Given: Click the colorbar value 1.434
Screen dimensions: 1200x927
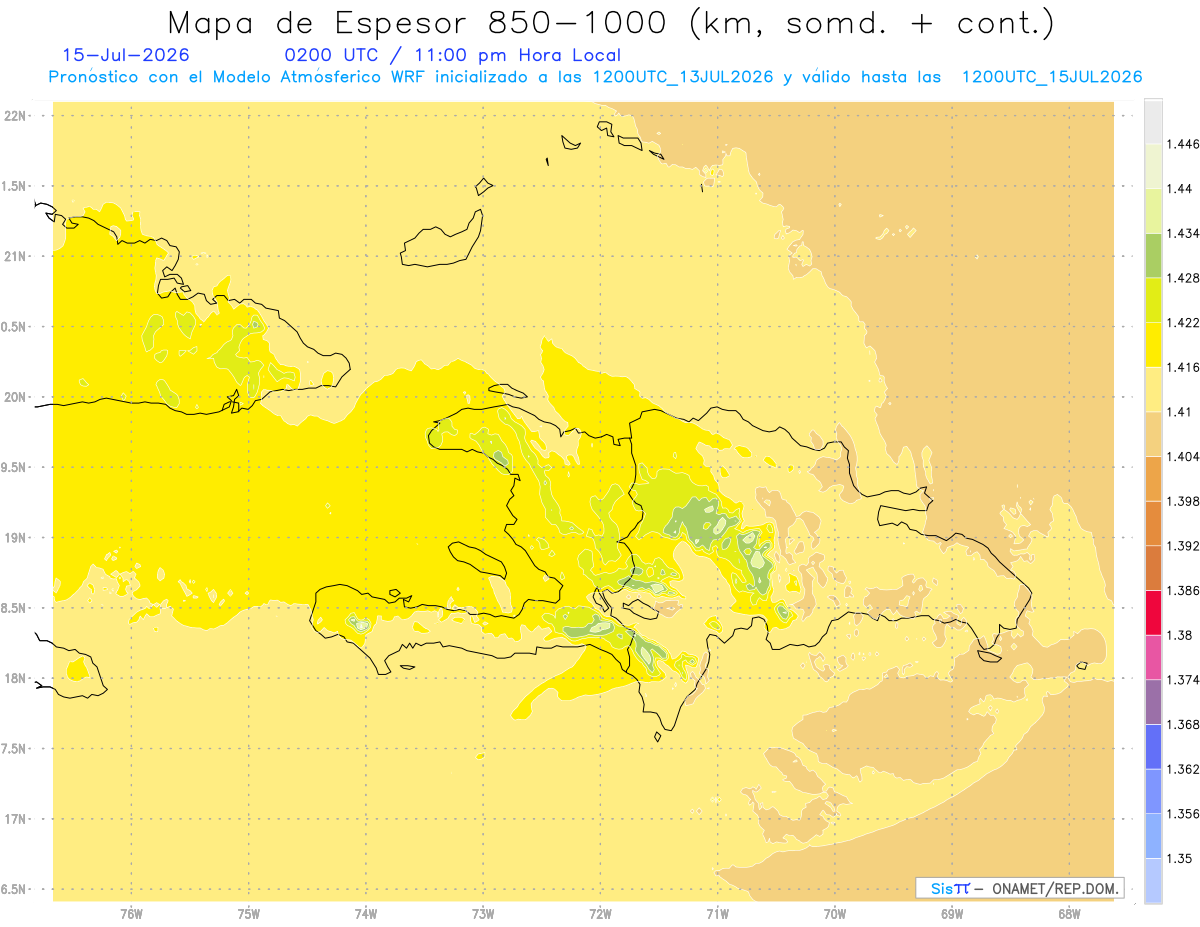Looking at the screenshot, I should (1182, 233).
